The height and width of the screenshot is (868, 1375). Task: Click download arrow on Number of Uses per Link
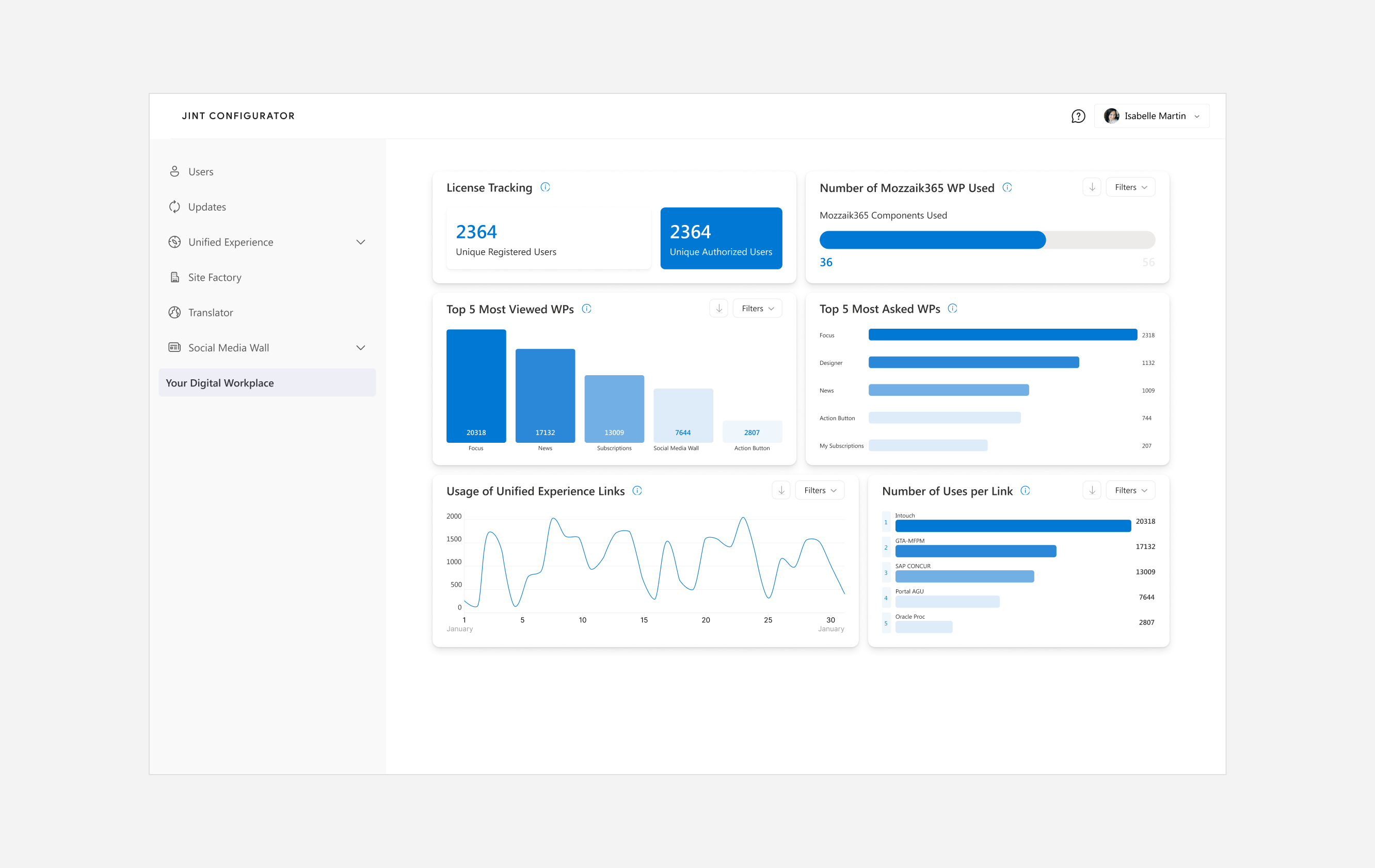[1092, 491]
